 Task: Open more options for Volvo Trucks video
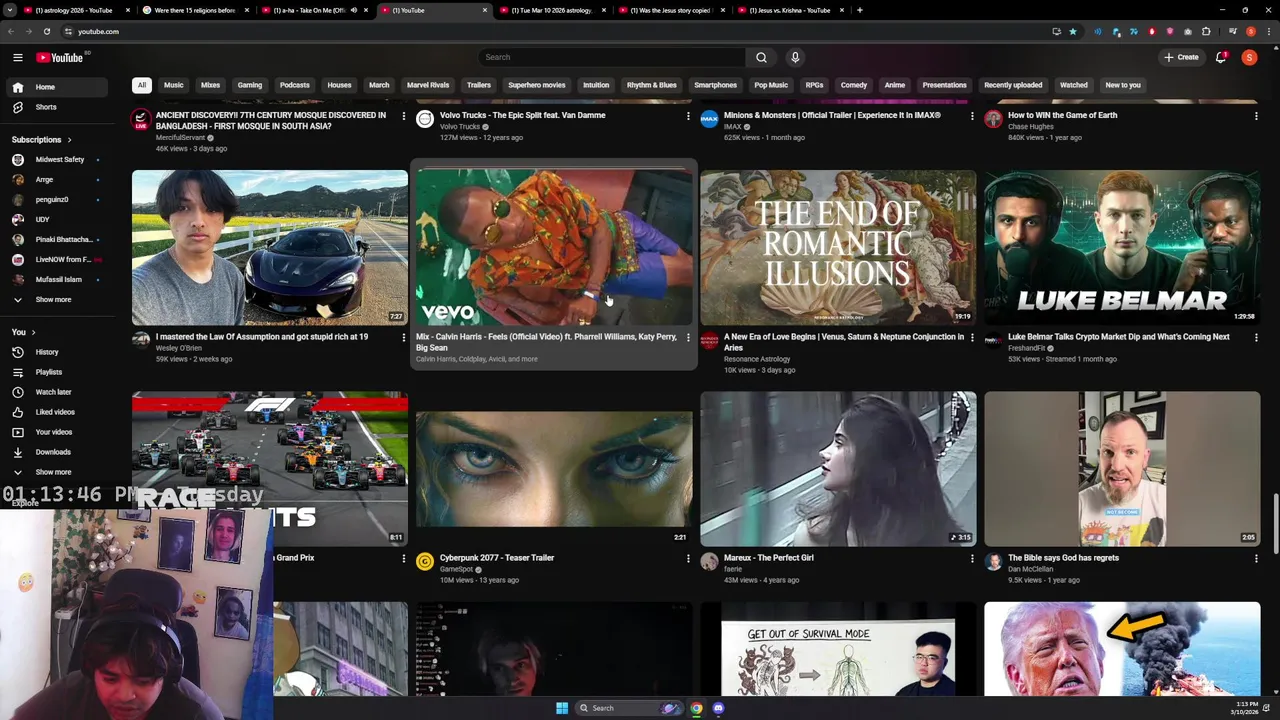pyautogui.click(x=688, y=116)
